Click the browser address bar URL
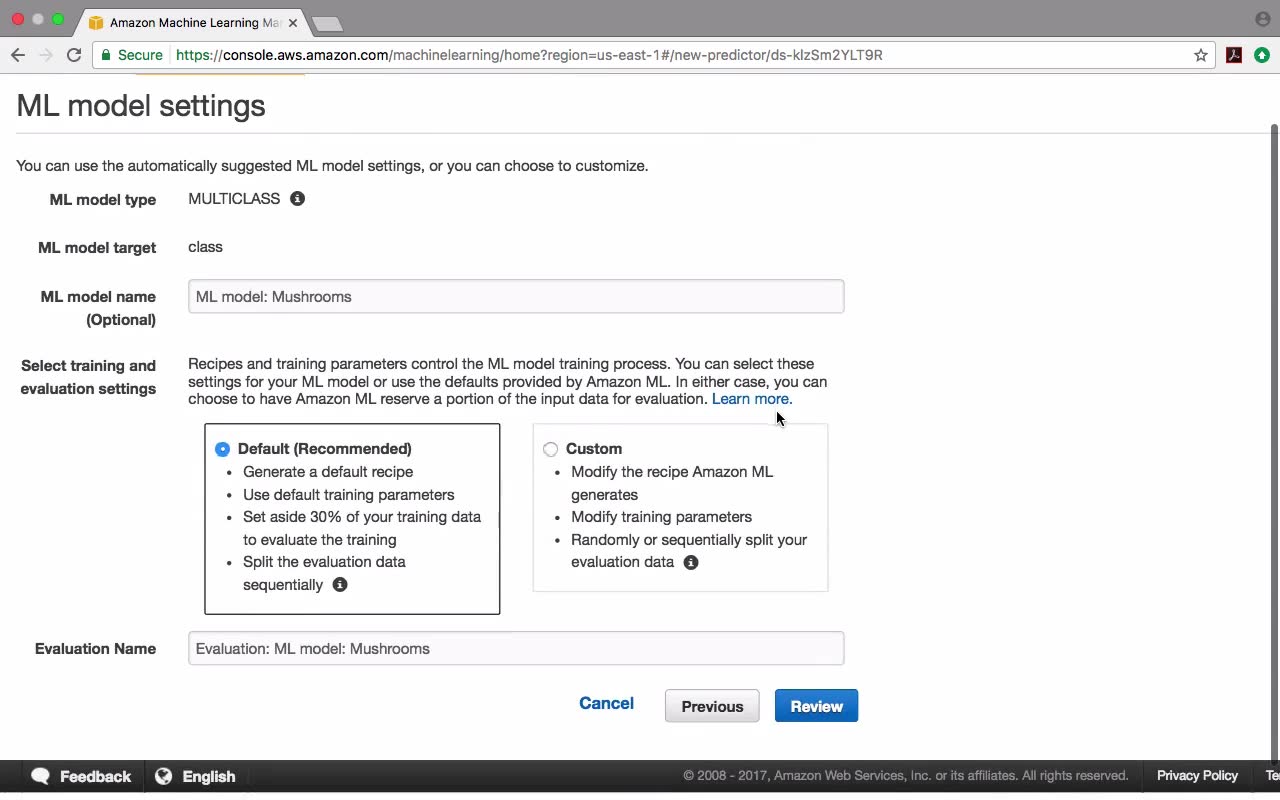 click(x=529, y=55)
